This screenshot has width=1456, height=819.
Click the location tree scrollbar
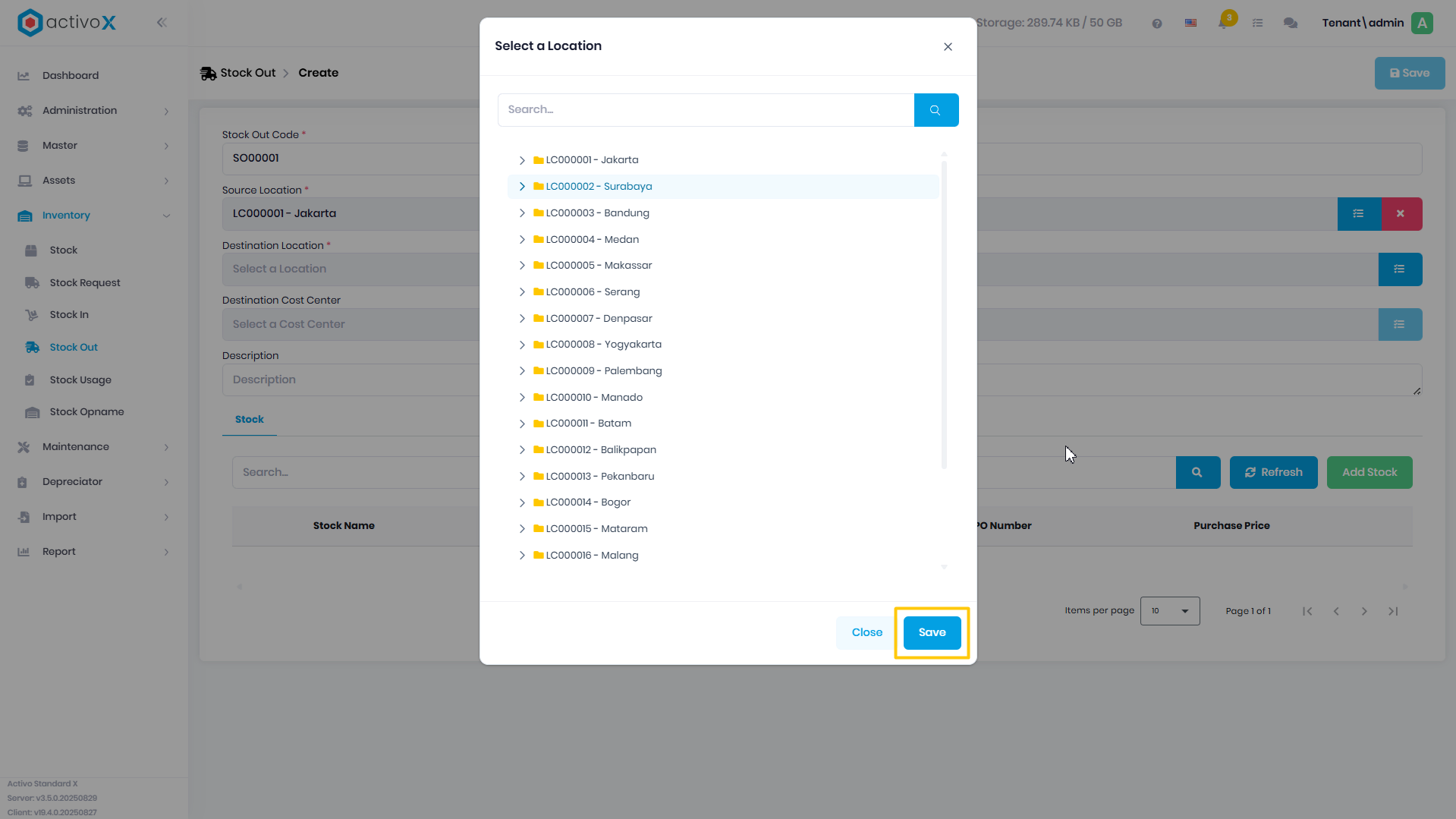tap(944, 314)
